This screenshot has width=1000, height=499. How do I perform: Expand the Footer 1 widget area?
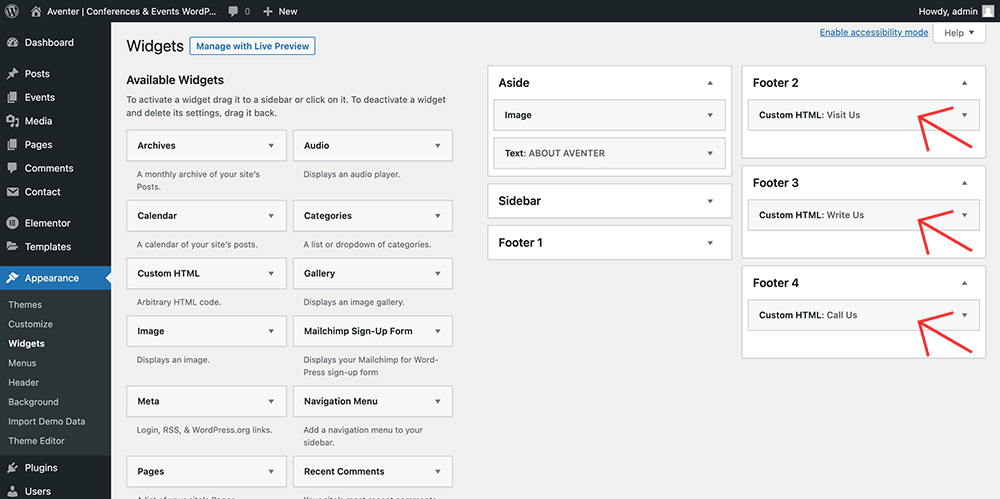[710, 243]
